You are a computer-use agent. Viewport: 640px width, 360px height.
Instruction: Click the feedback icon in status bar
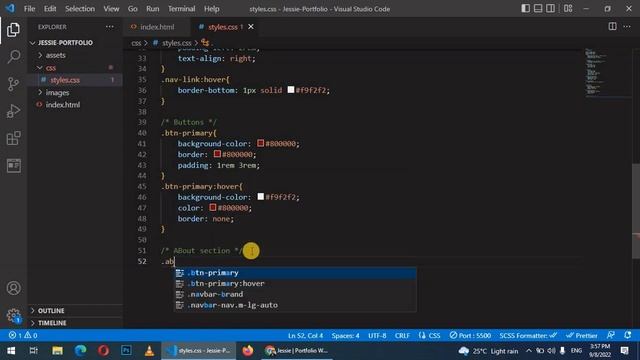point(611,335)
